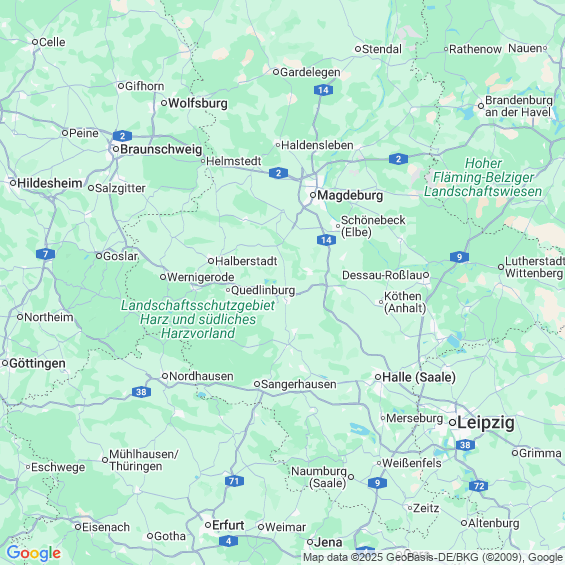Image resolution: width=565 pixels, height=565 pixels.
Task: Select the Braunschweig city marker
Action: tap(116, 149)
